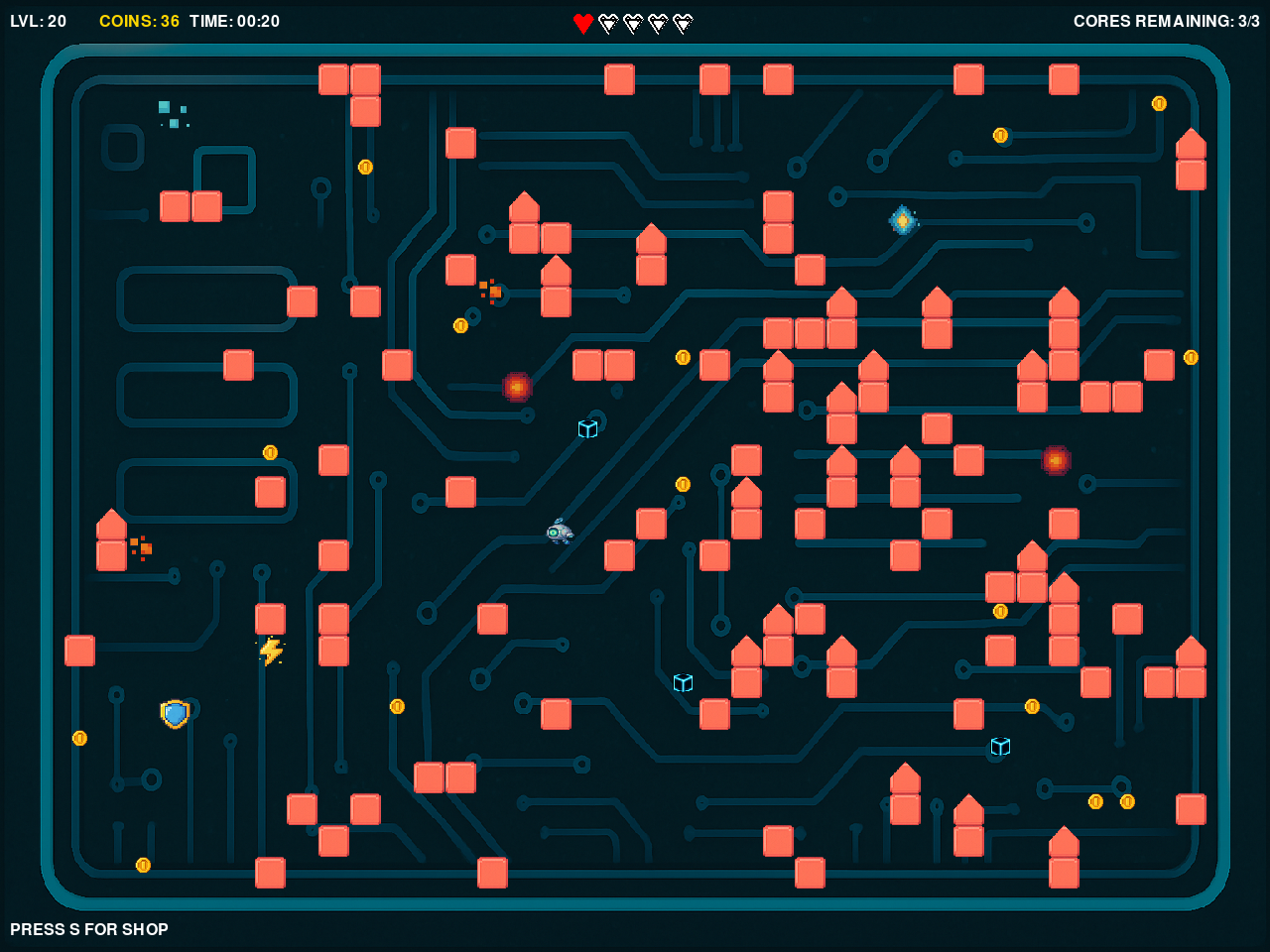The image size is (1270, 952).
Task: Click the LVL: 20 indicator
Action: [39, 21]
